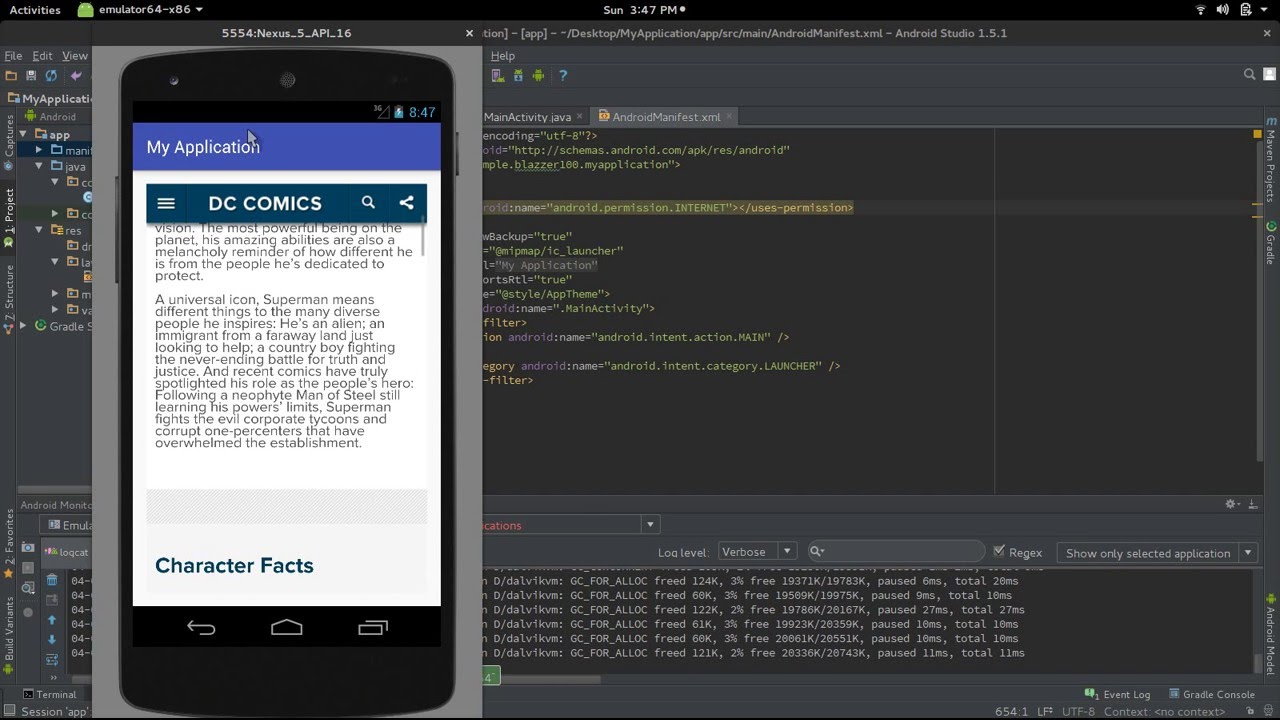Click the Wi-Fi icon in system tray

click(1201, 9)
